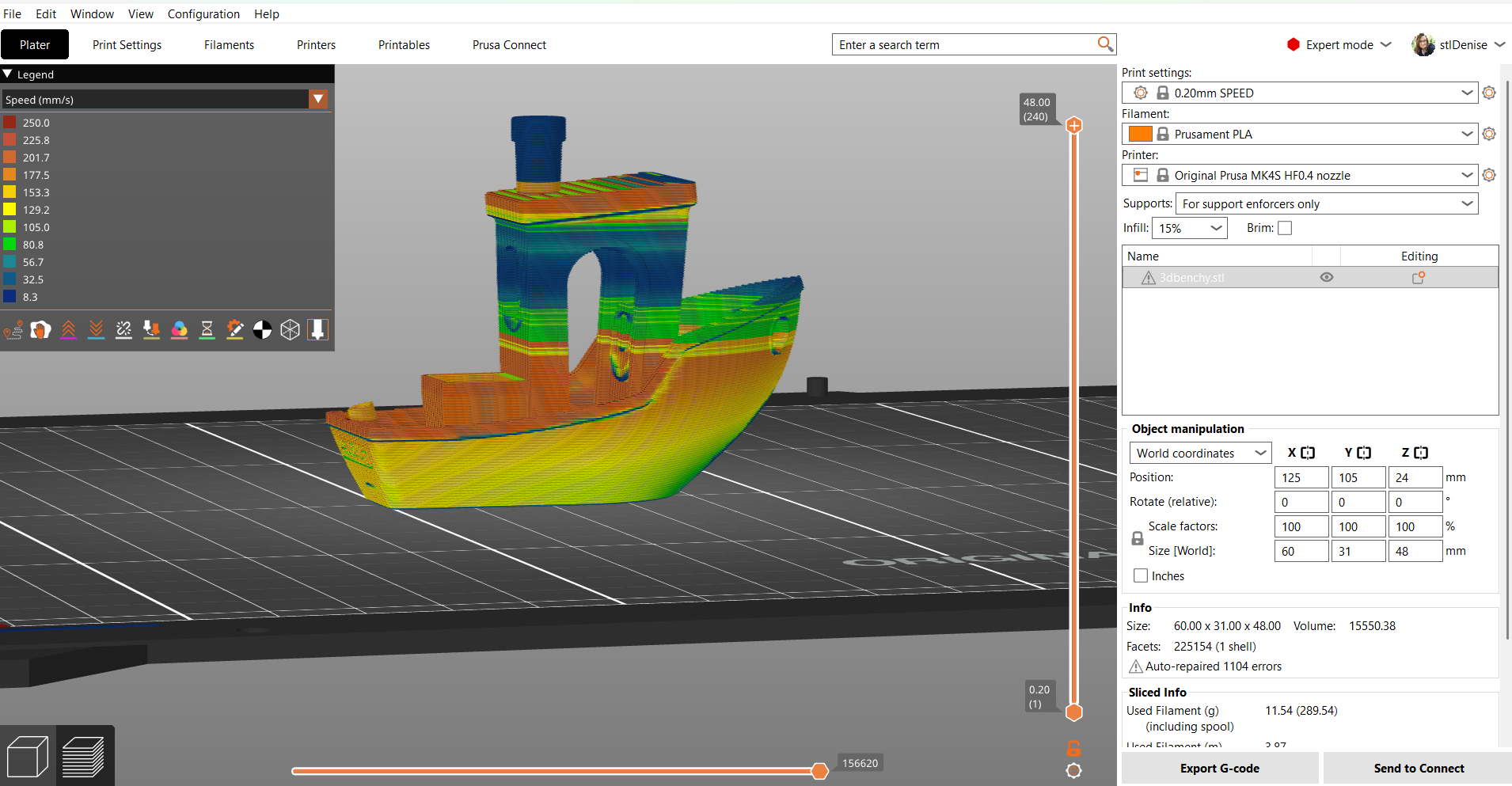Toggle seams visibility icon
This screenshot has width=1512, height=786.
124,330
